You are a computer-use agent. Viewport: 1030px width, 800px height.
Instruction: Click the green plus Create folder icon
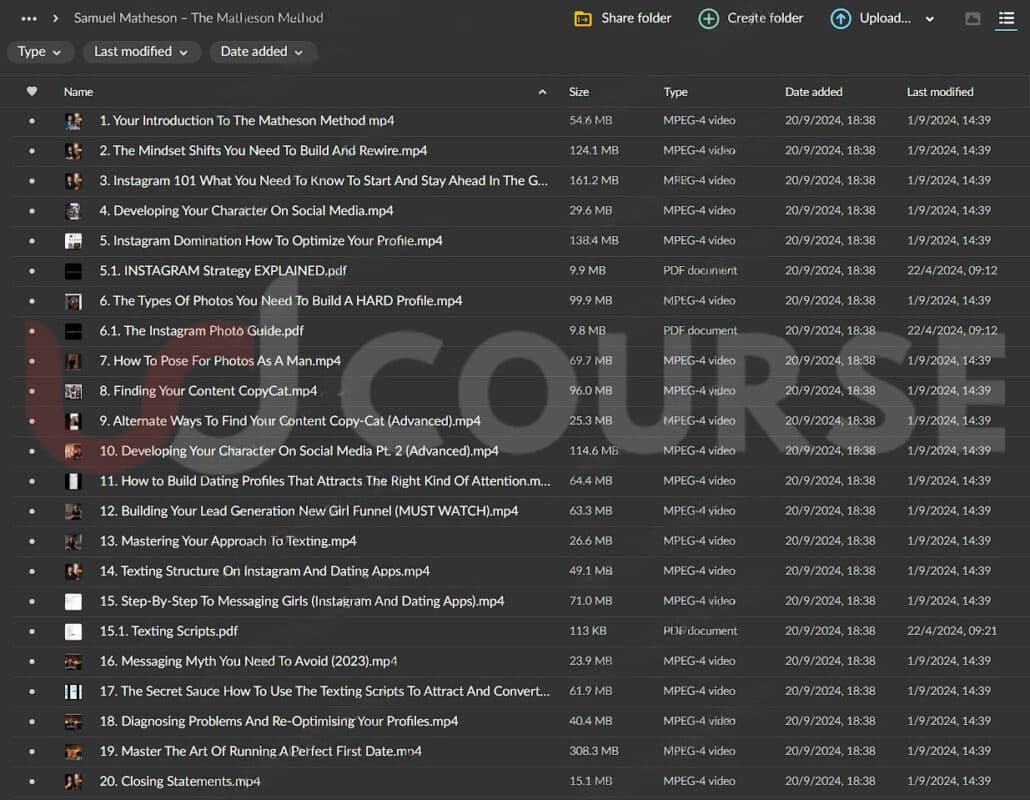[708, 18]
